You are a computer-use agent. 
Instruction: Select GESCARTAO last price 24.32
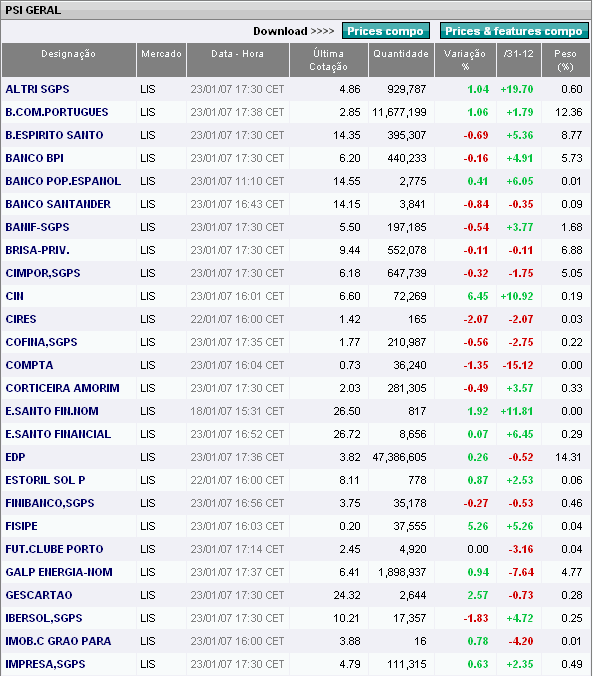coord(347,595)
